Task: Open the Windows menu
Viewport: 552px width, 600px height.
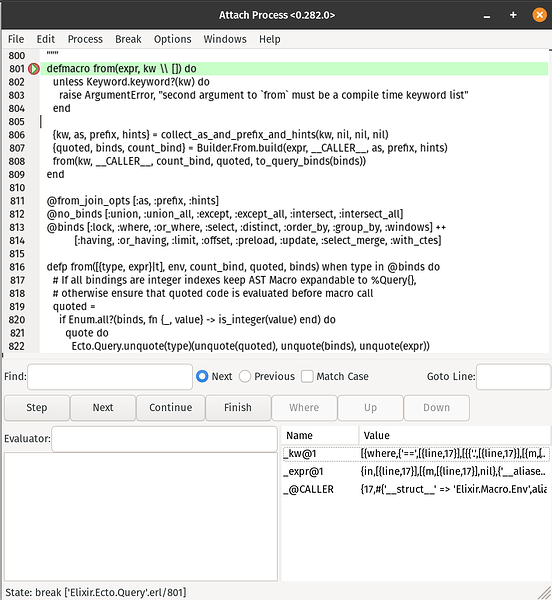Action: [225, 39]
